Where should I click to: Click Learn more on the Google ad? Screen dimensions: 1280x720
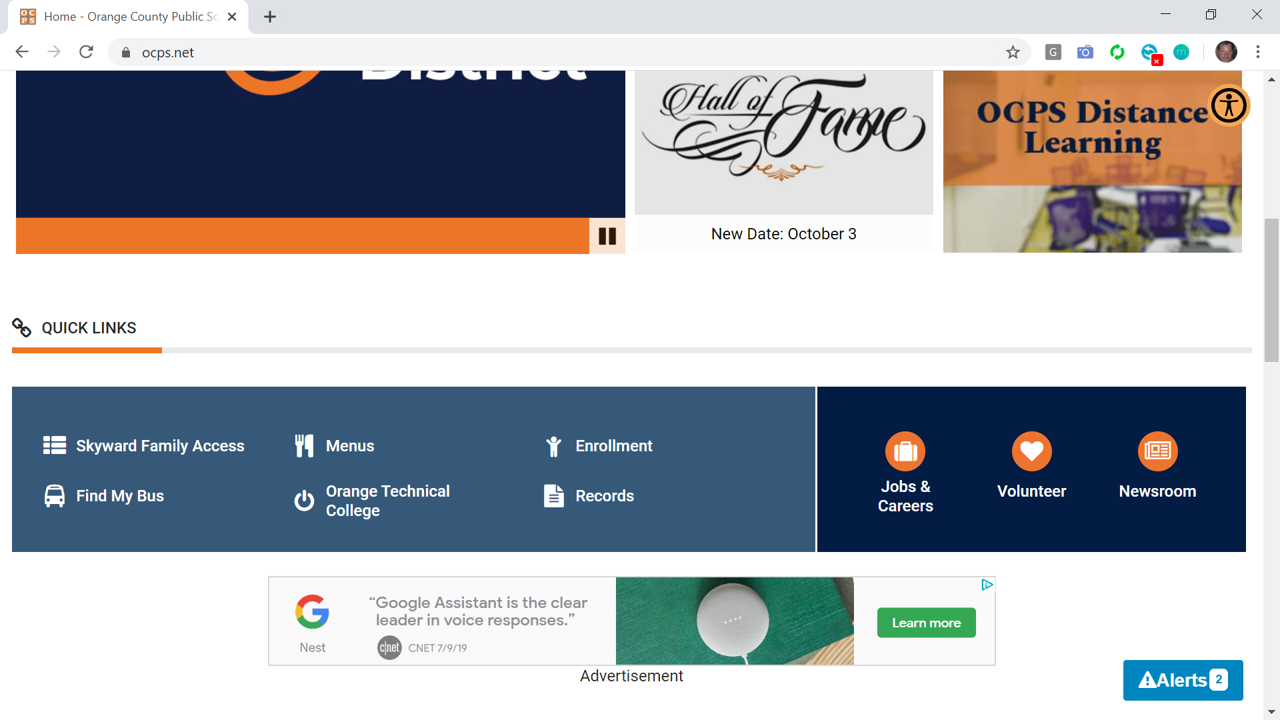pyautogui.click(x=926, y=623)
